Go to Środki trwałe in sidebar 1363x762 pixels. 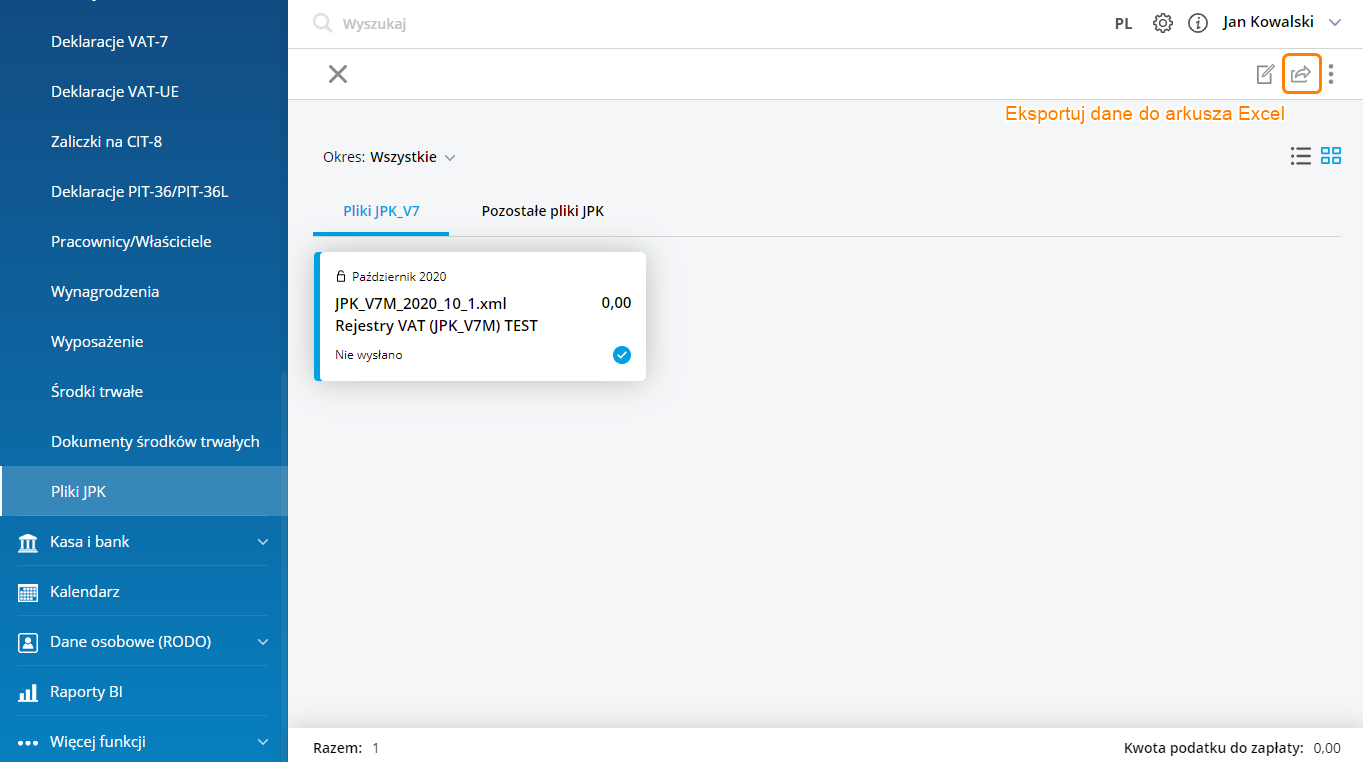97,391
